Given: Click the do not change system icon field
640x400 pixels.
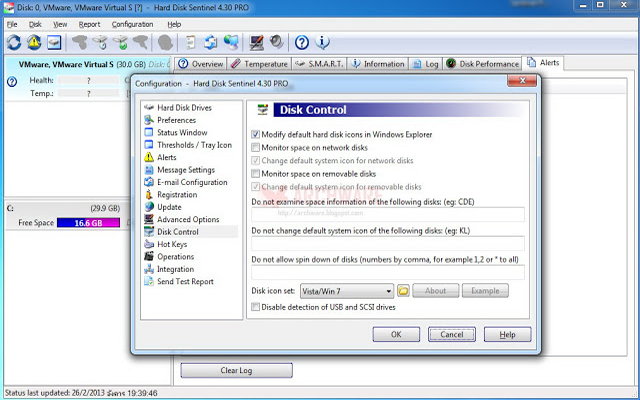Looking at the screenshot, I should (388, 243).
